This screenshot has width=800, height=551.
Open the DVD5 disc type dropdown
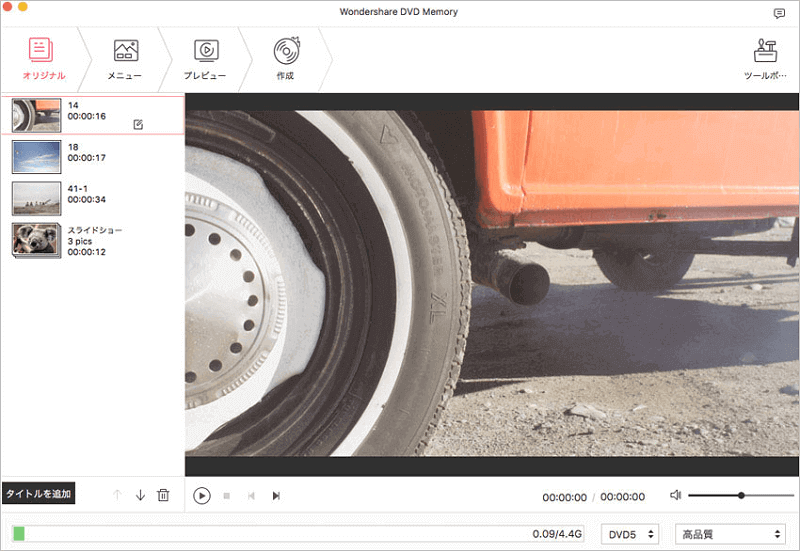point(630,534)
